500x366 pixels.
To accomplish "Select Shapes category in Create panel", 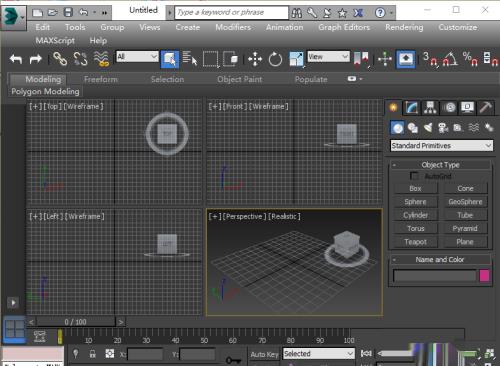I will 413,128.
